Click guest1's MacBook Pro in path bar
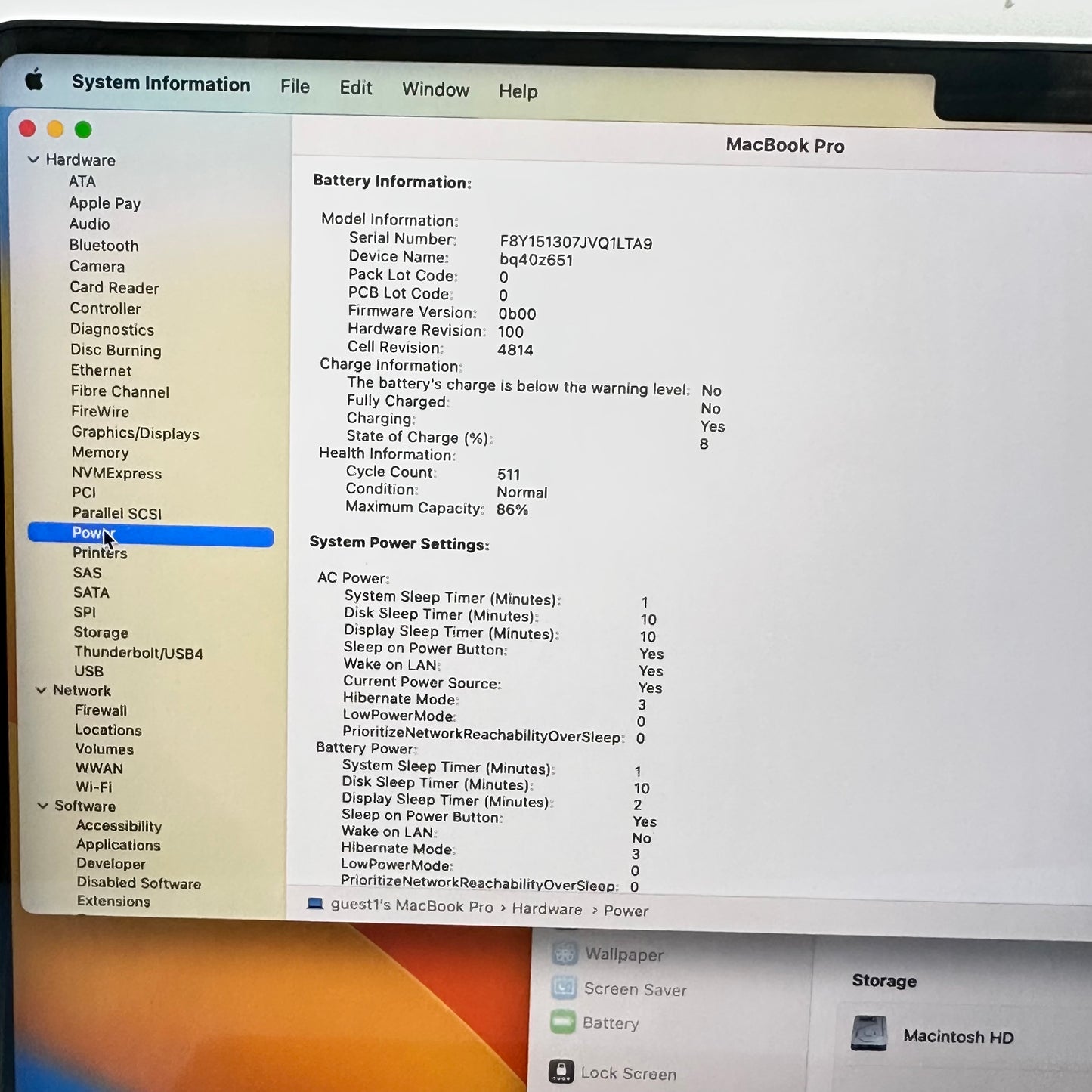This screenshot has width=1092, height=1092. pyautogui.click(x=412, y=905)
